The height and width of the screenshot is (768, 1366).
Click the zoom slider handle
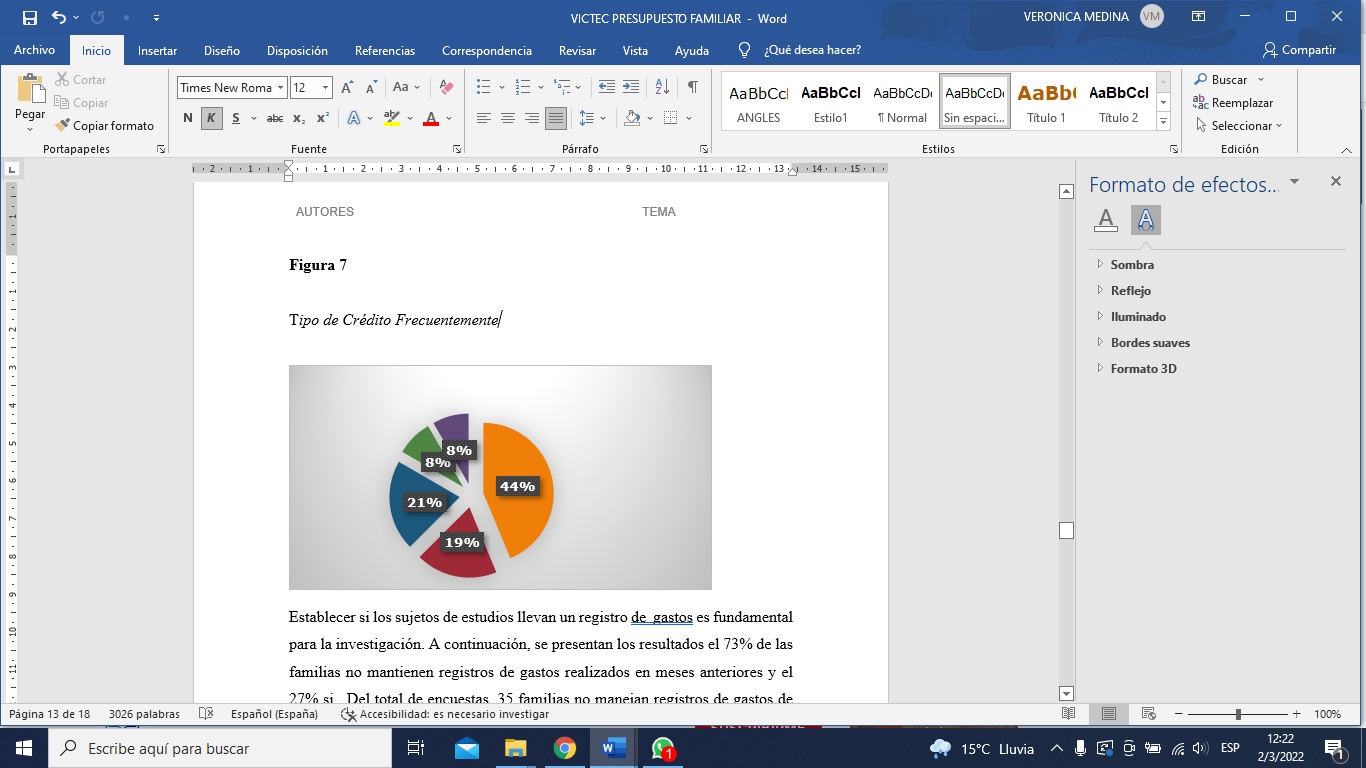coord(1238,714)
